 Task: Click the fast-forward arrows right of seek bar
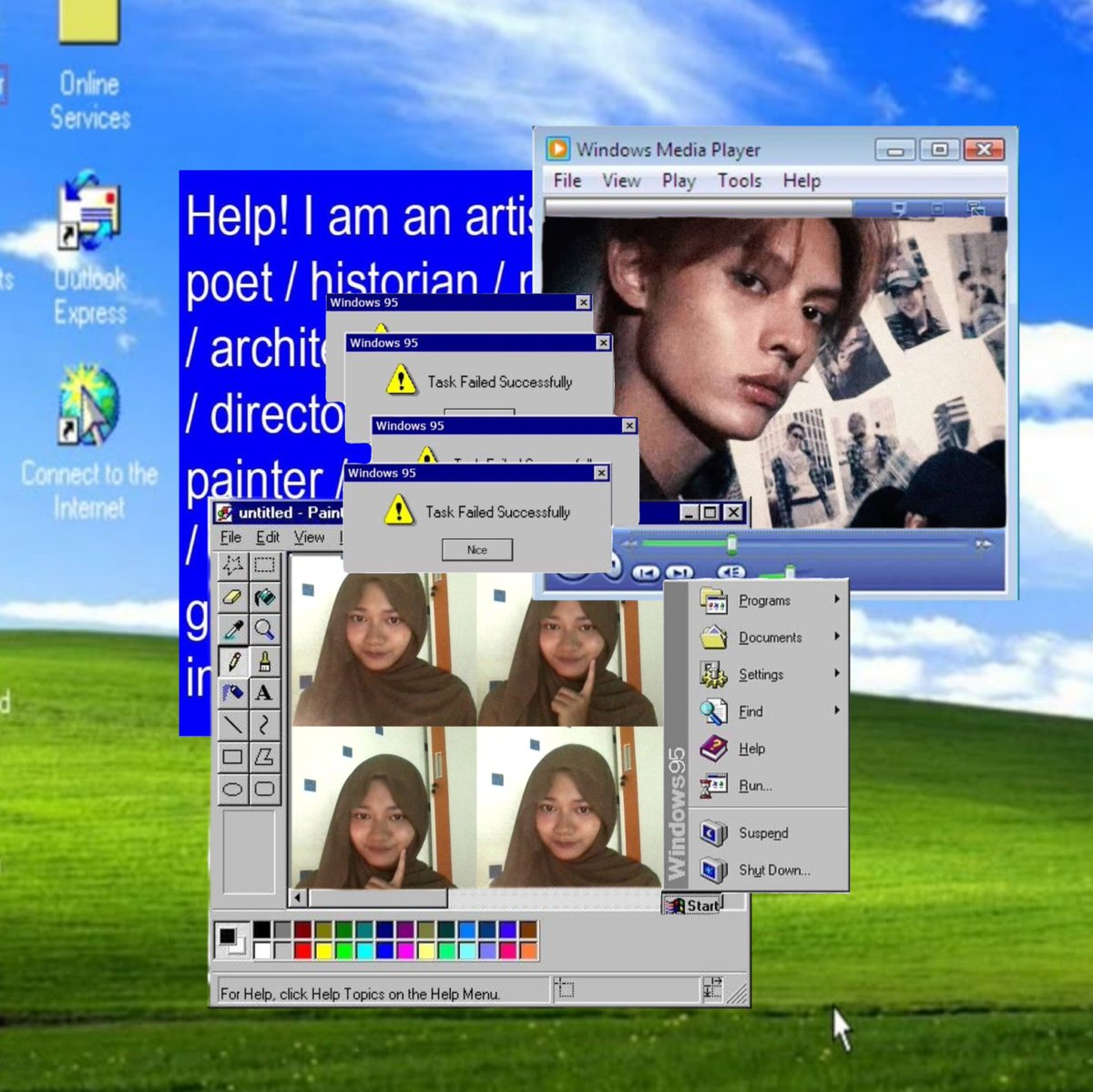pos(984,544)
